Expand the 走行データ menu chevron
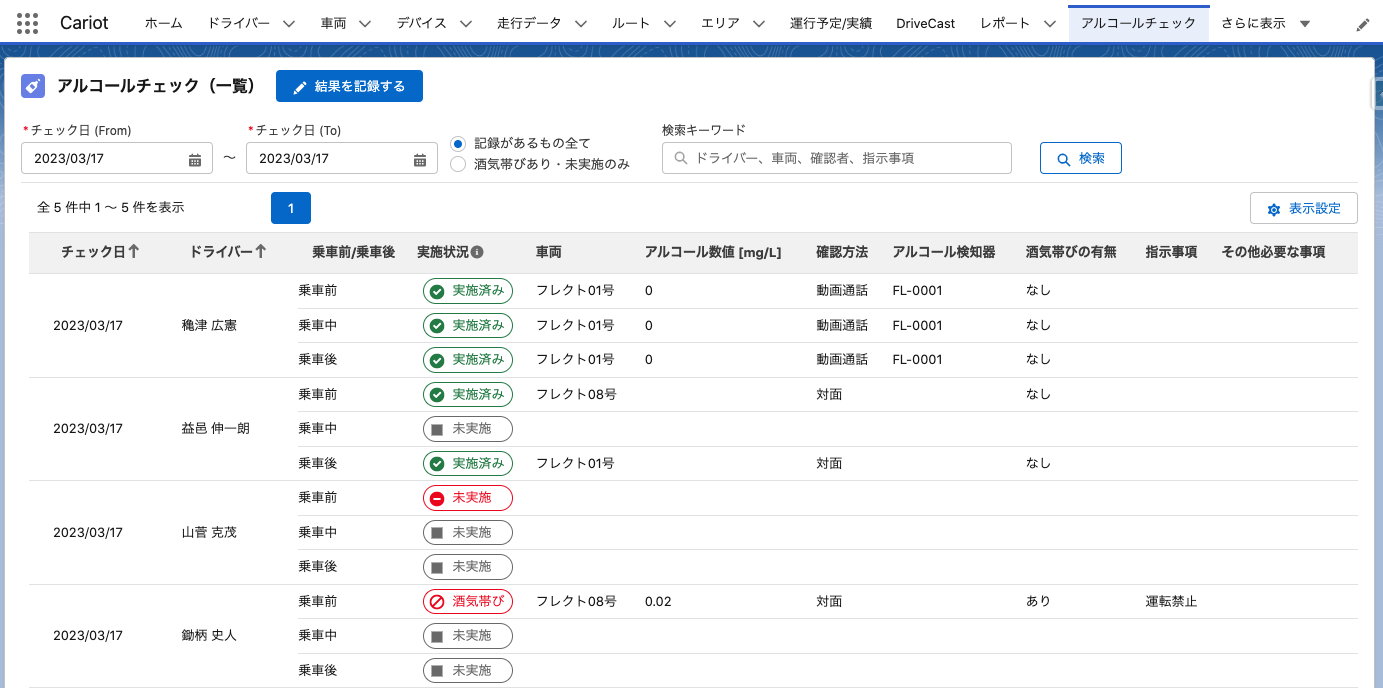 point(580,24)
